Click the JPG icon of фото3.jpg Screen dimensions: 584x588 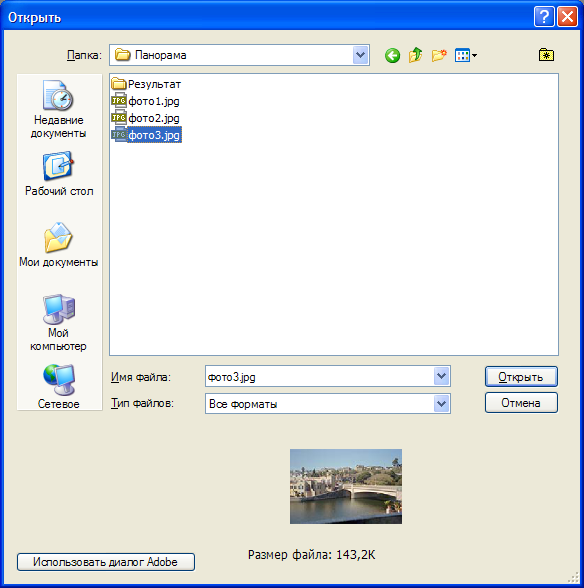pyautogui.click(x=119, y=135)
